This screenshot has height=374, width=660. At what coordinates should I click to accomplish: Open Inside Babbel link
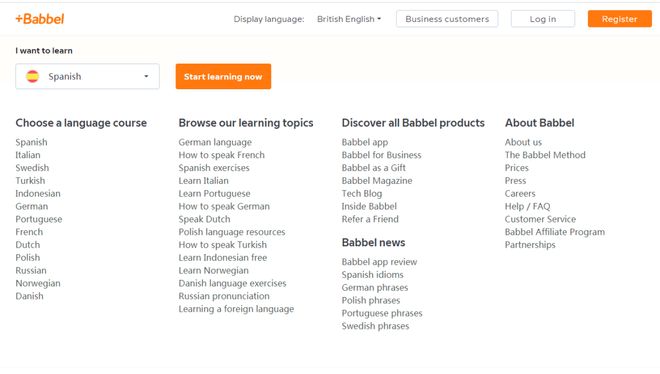369,207
